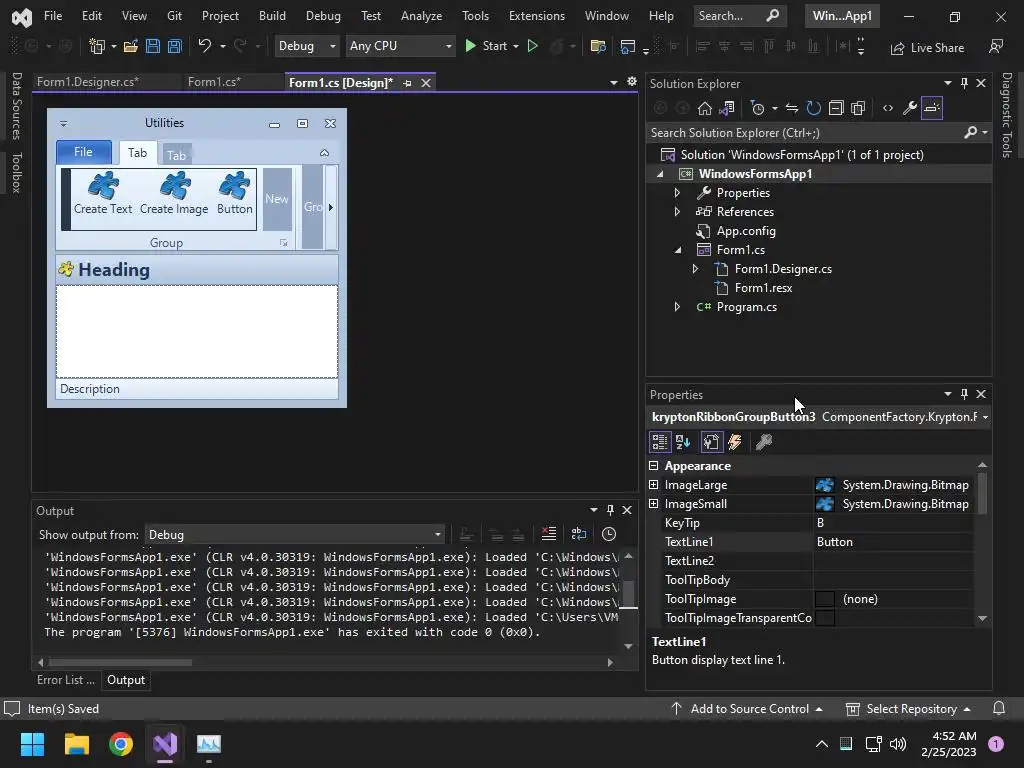This screenshot has width=1024, height=768.
Task: Collapse the Form1.cs node
Action: point(677,250)
